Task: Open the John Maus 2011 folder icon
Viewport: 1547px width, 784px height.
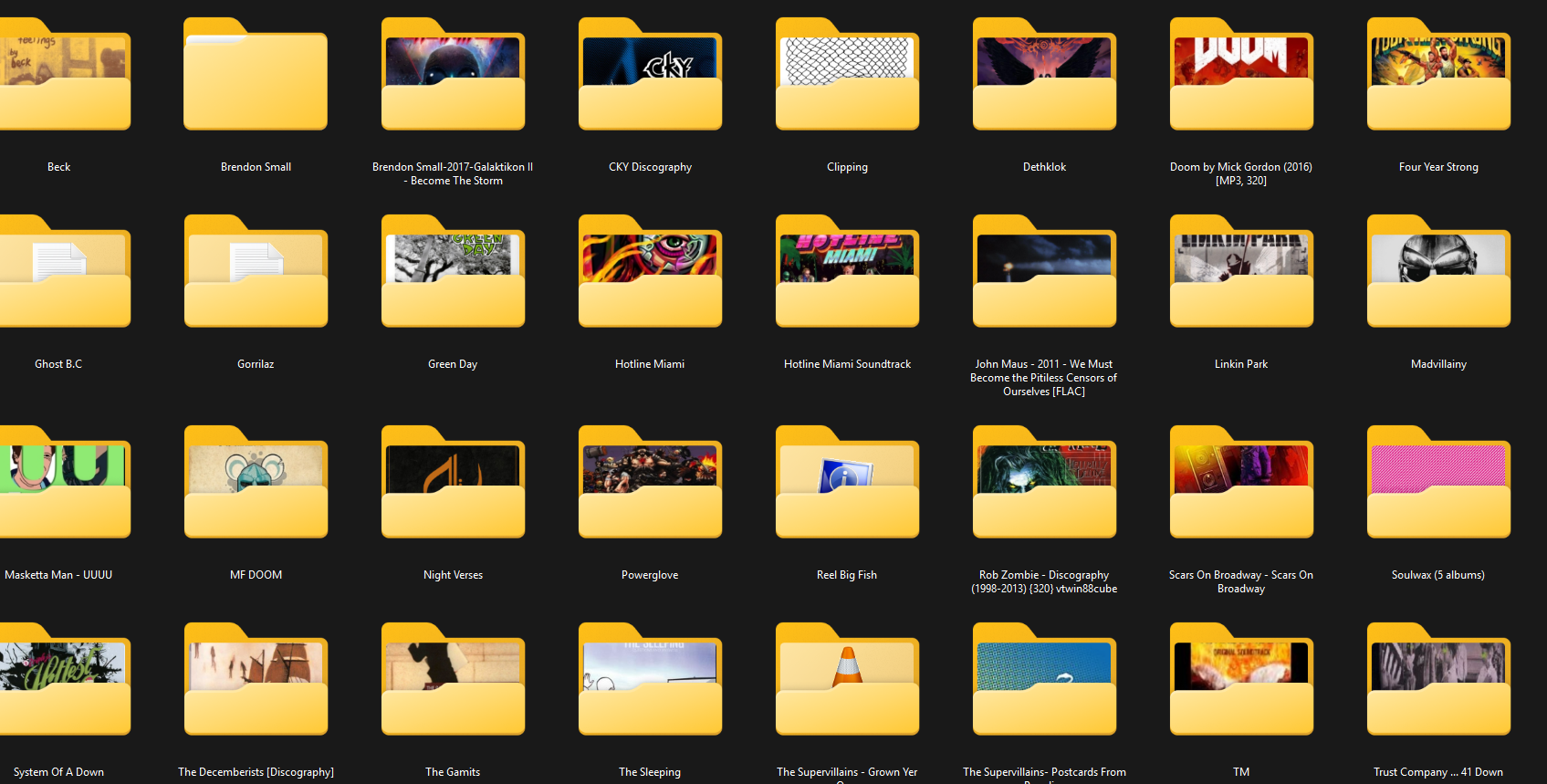Action: click(x=1044, y=271)
